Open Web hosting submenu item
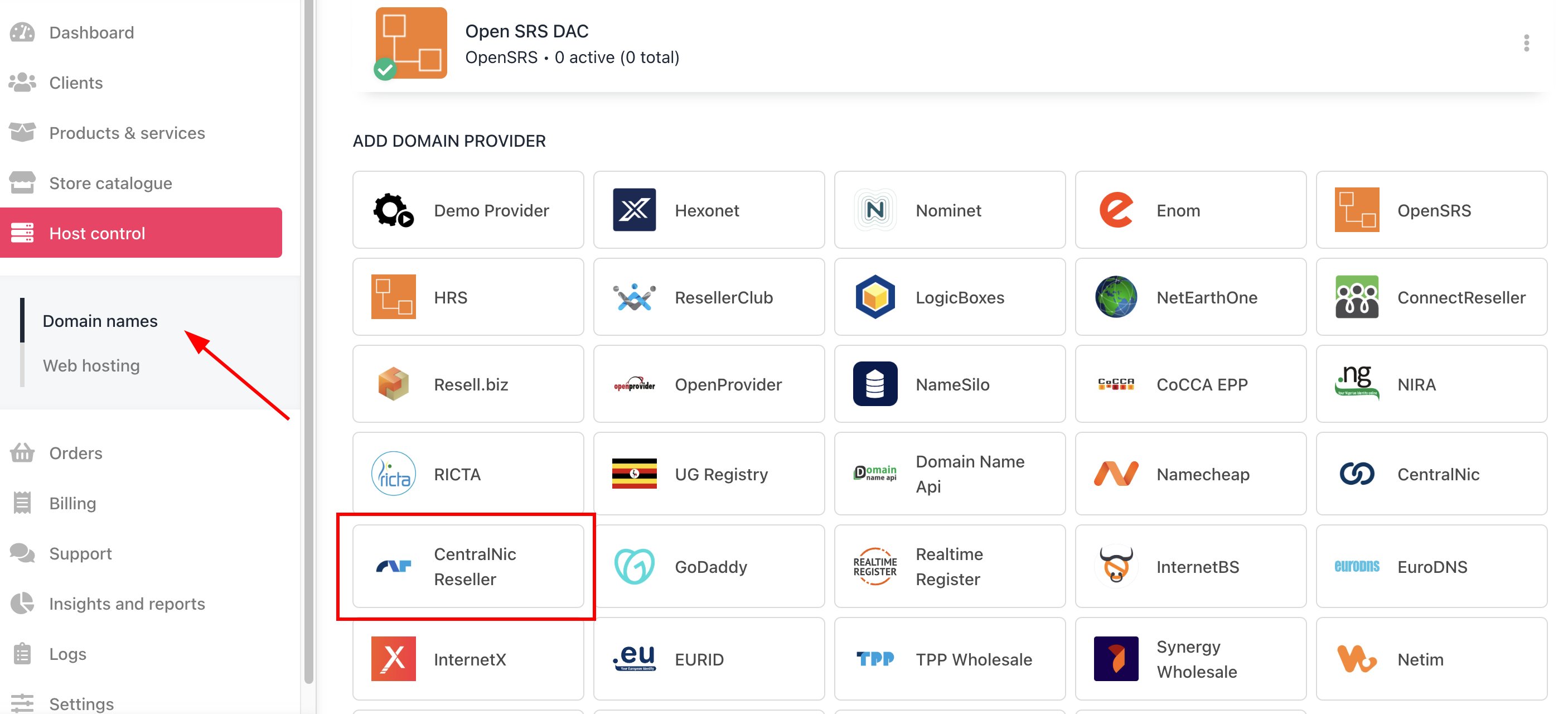 pos(91,365)
